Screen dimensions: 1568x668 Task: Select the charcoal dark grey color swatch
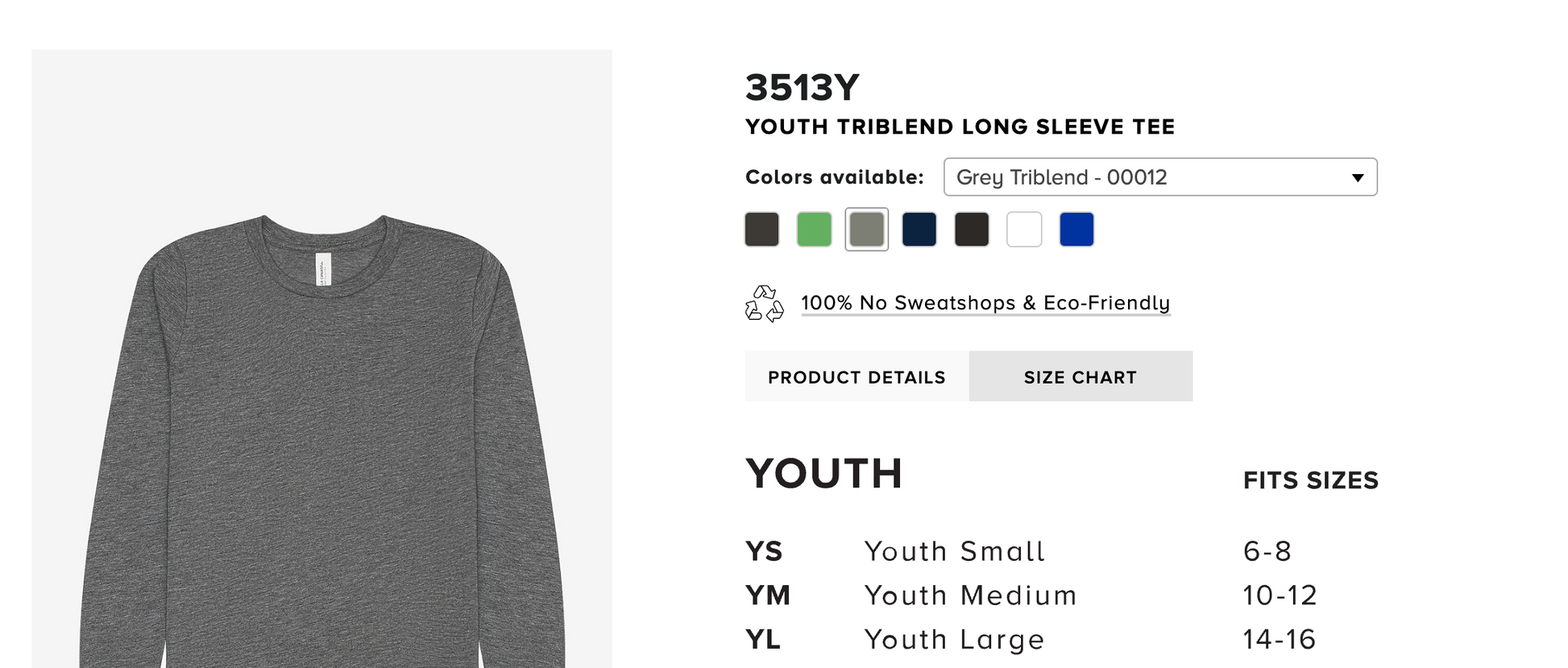tap(761, 230)
